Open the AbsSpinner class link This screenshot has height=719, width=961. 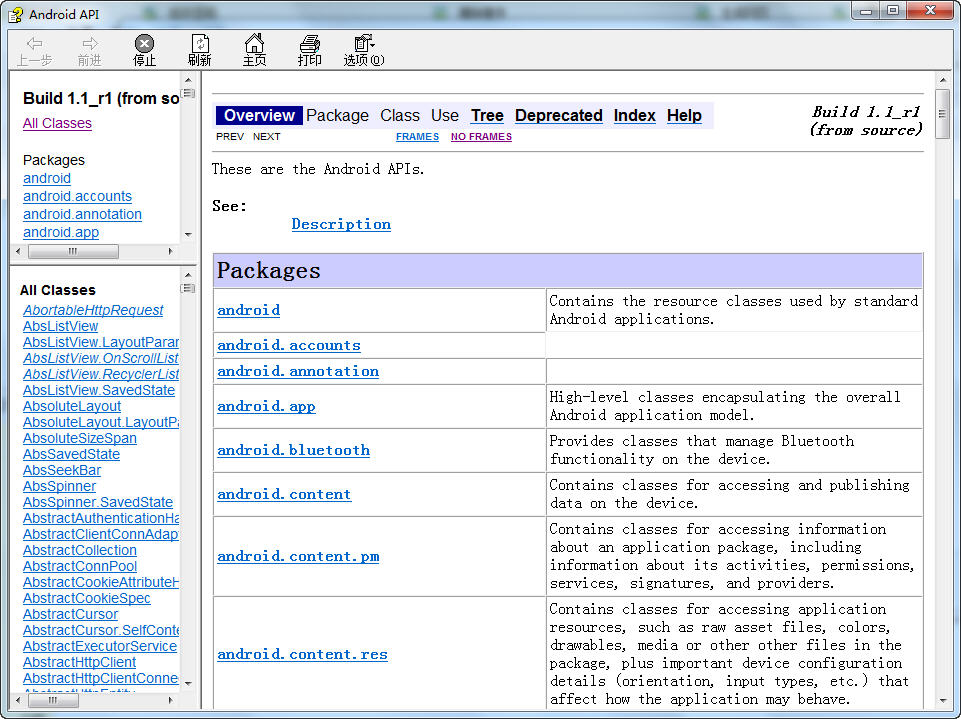coord(59,486)
